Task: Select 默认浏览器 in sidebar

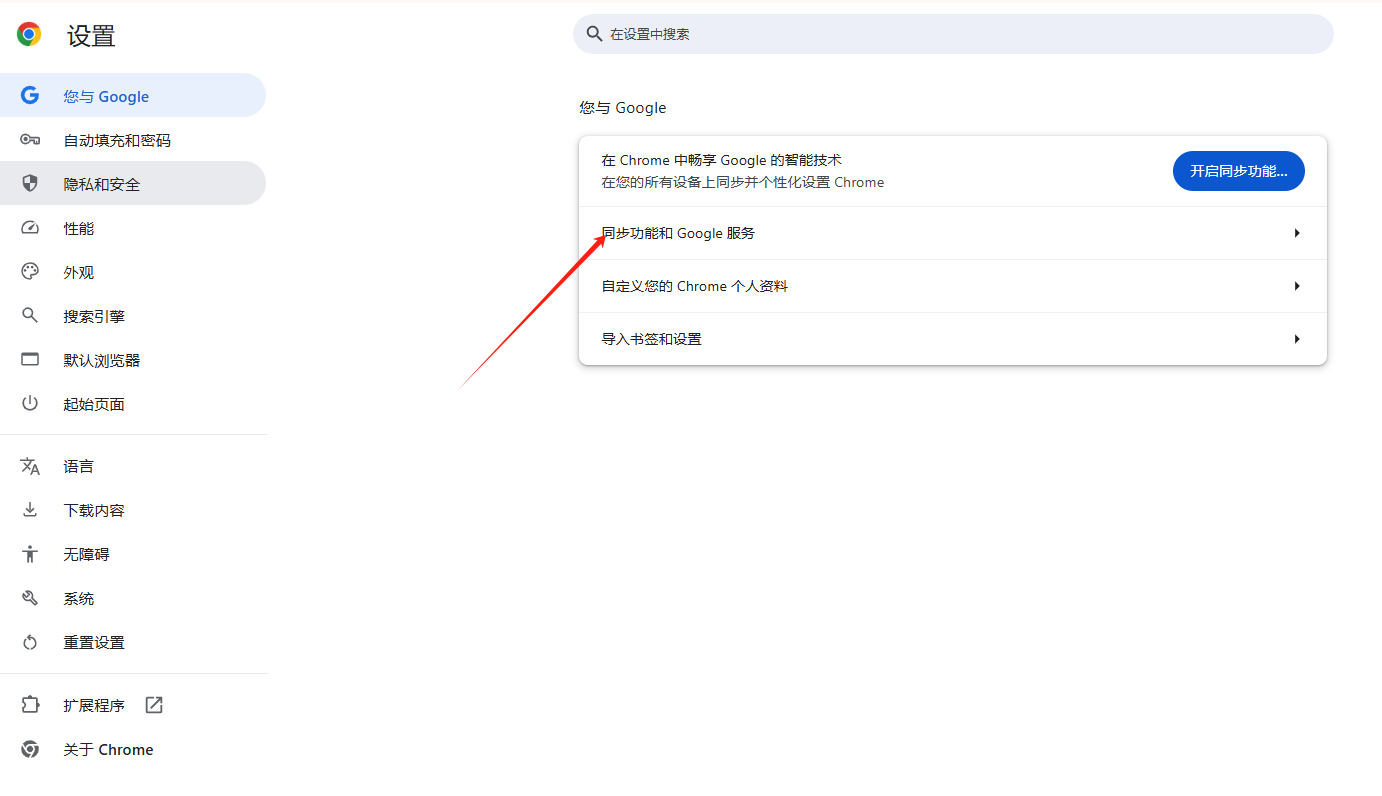Action: (x=133, y=360)
